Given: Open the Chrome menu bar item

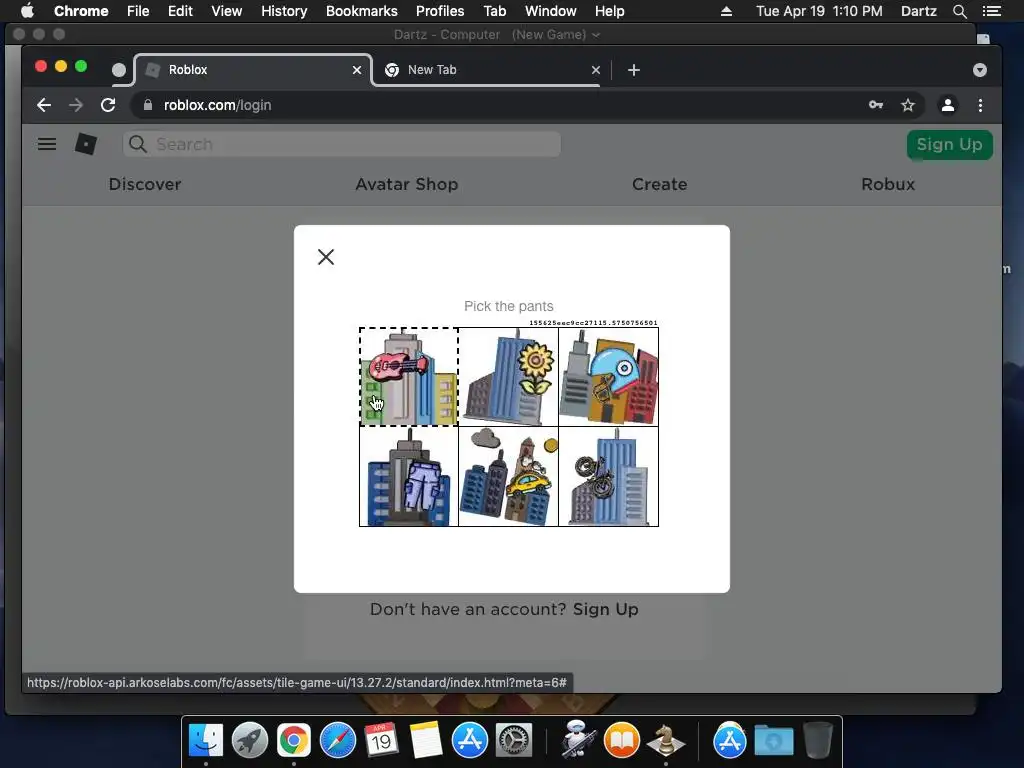Looking at the screenshot, I should pos(81,11).
